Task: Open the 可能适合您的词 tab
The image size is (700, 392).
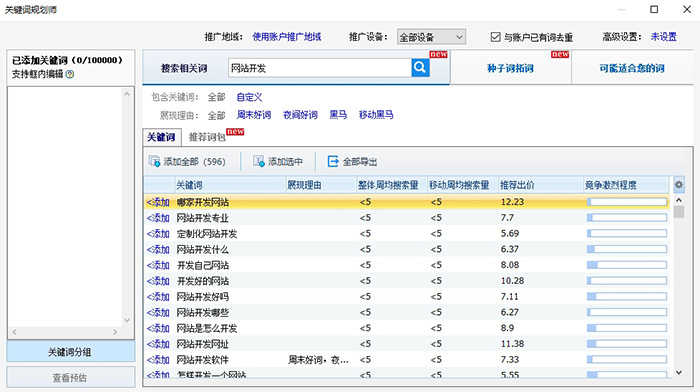Action: pos(632,68)
